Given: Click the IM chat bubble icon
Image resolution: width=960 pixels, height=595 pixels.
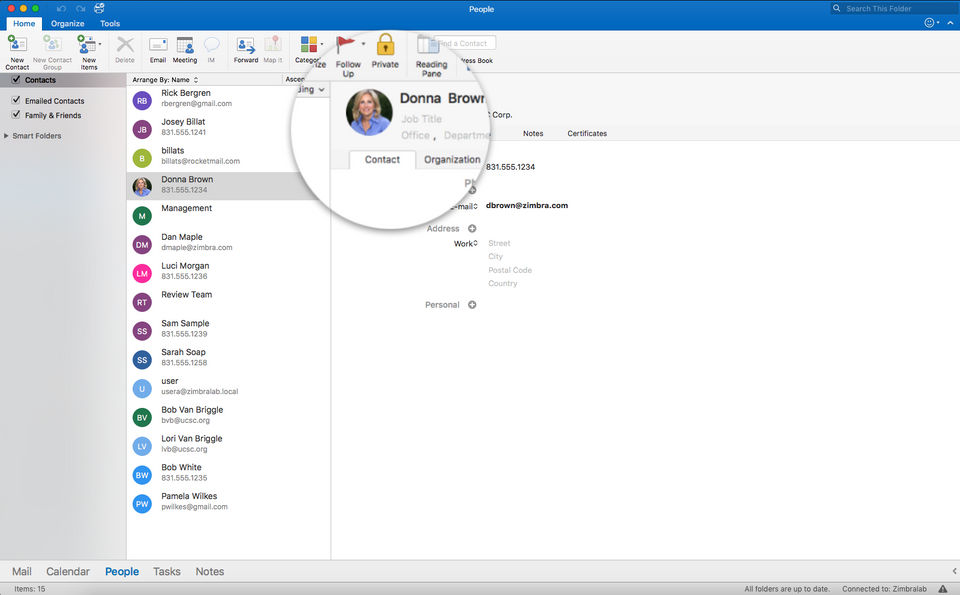Looking at the screenshot, I should [211, 45].
